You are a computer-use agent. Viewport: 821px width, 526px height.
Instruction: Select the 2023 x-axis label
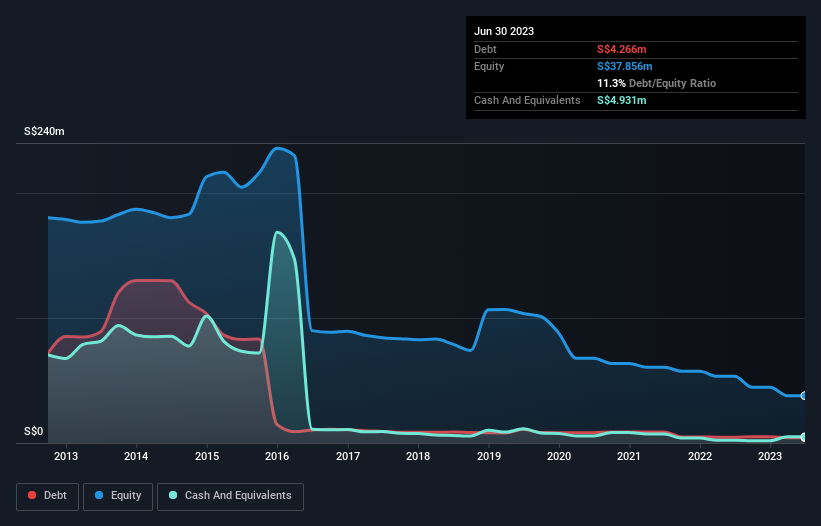point(770,456)
